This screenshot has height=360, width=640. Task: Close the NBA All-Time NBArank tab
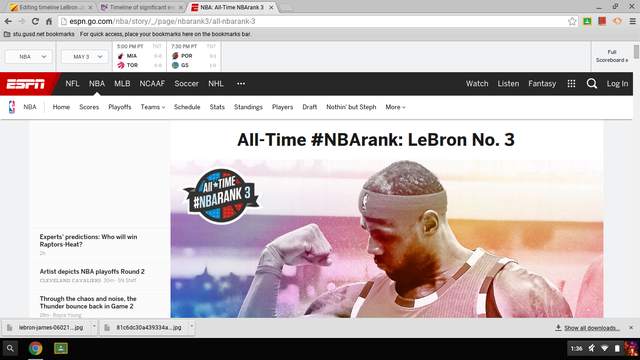pyautogui.click(x=271, y=7)
